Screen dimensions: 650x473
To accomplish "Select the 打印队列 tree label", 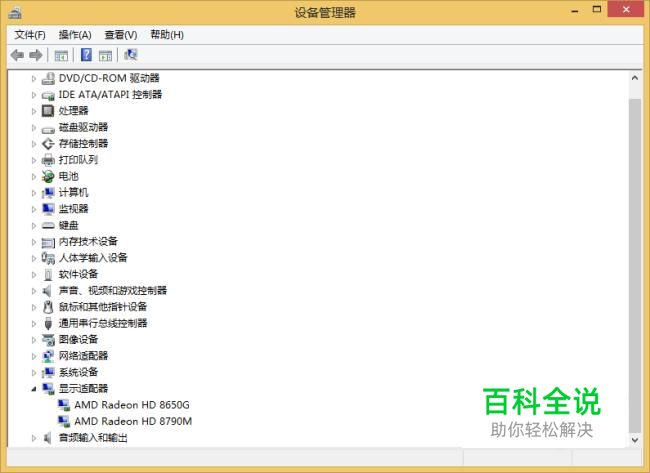I will point(78,160).
